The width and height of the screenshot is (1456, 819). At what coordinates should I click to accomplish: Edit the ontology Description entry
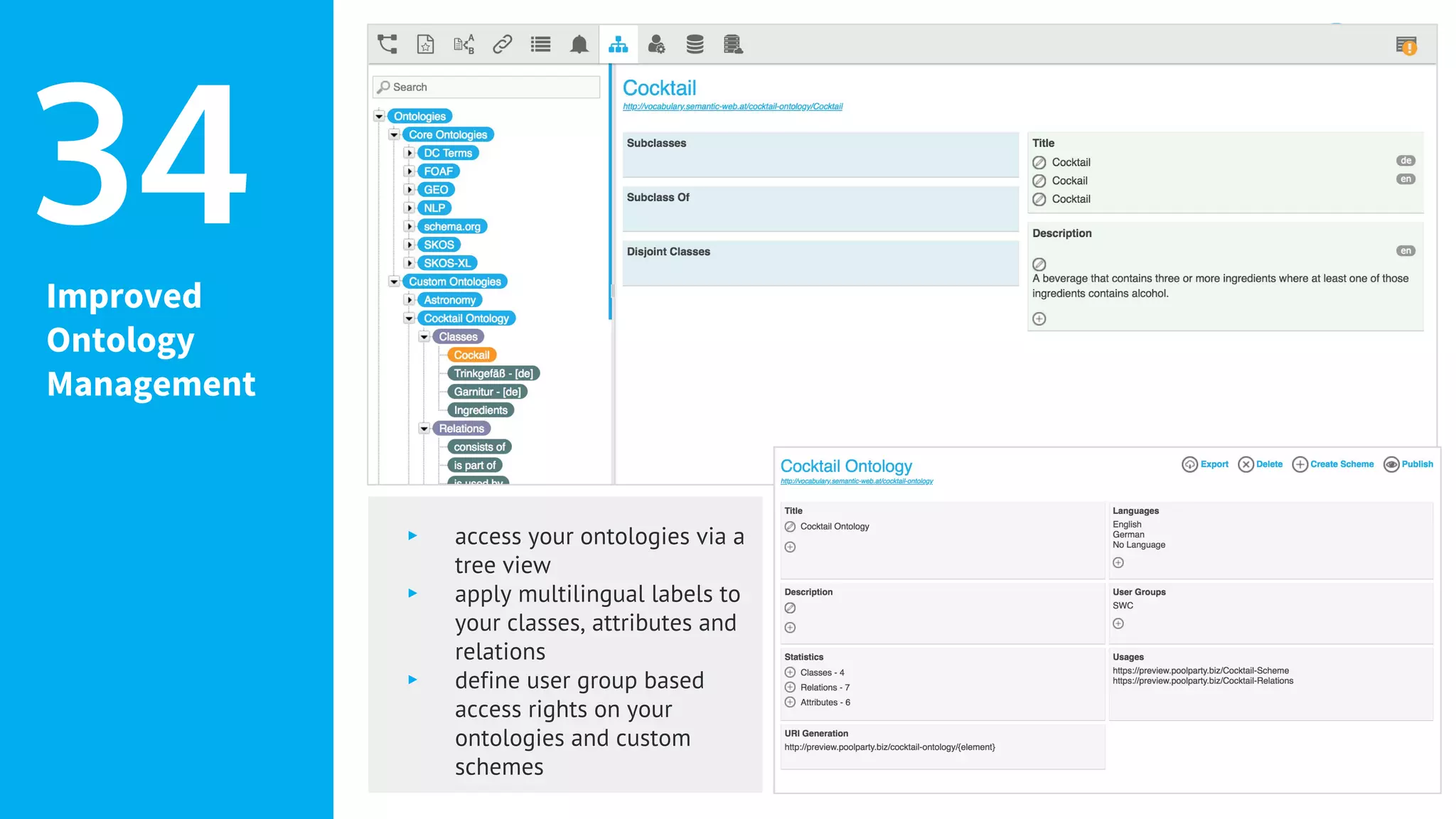coord(790,608)
